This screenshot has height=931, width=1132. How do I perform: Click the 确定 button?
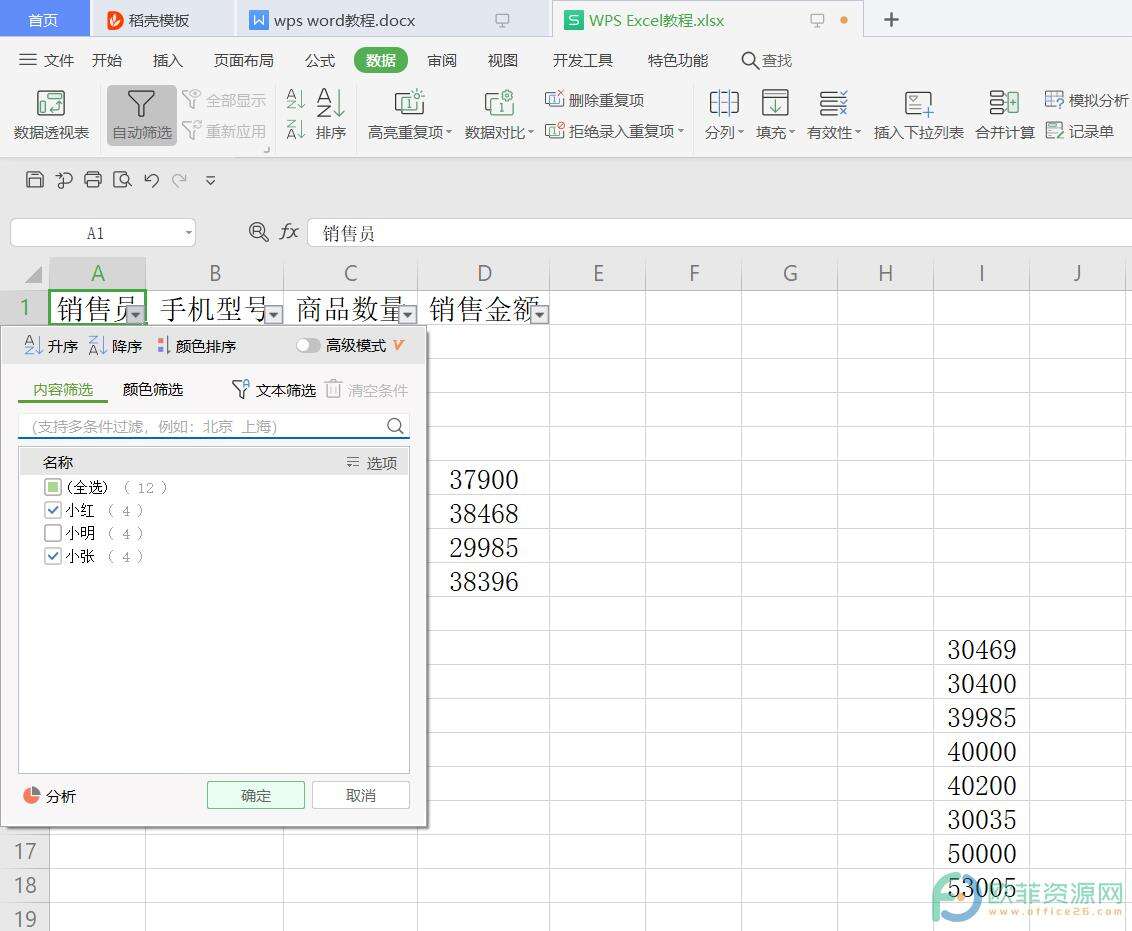tap(256, 795)
